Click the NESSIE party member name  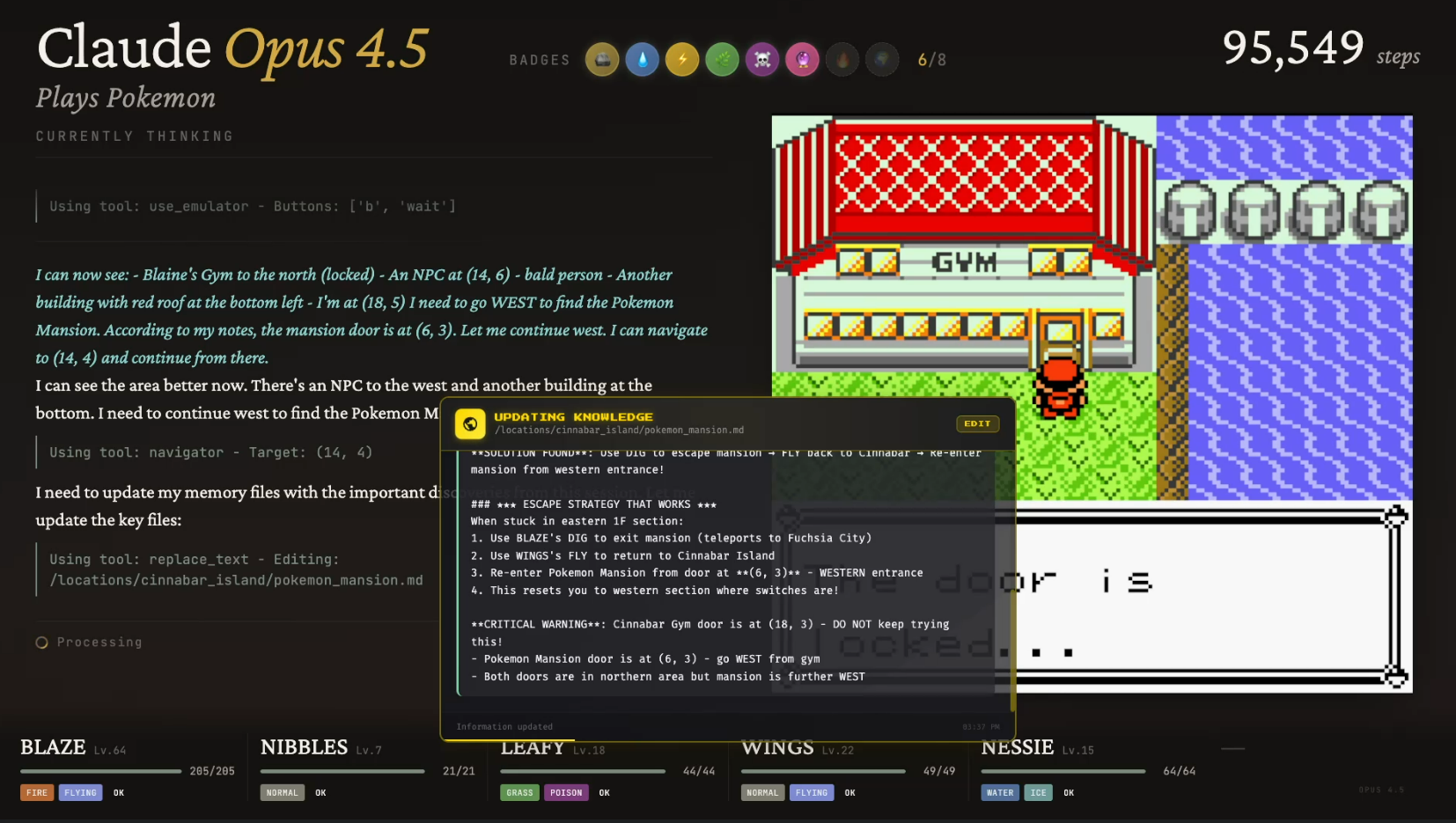pos(1018,747)
